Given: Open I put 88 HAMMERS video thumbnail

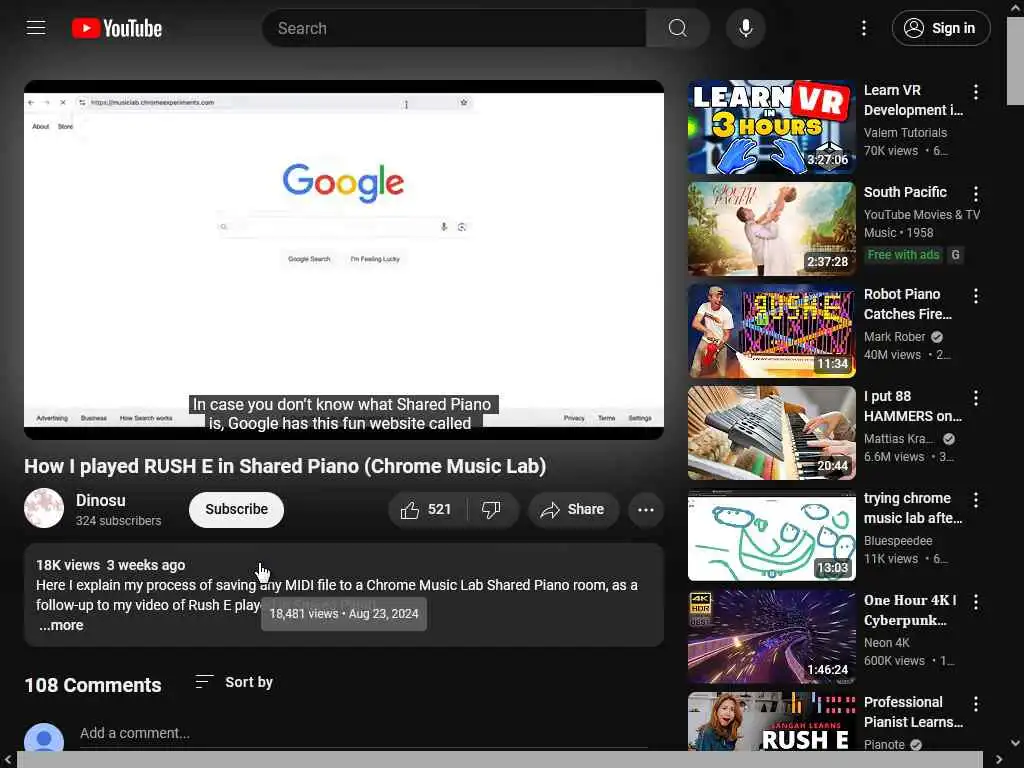Looking at the screenshot, I should tap(771, 433).
